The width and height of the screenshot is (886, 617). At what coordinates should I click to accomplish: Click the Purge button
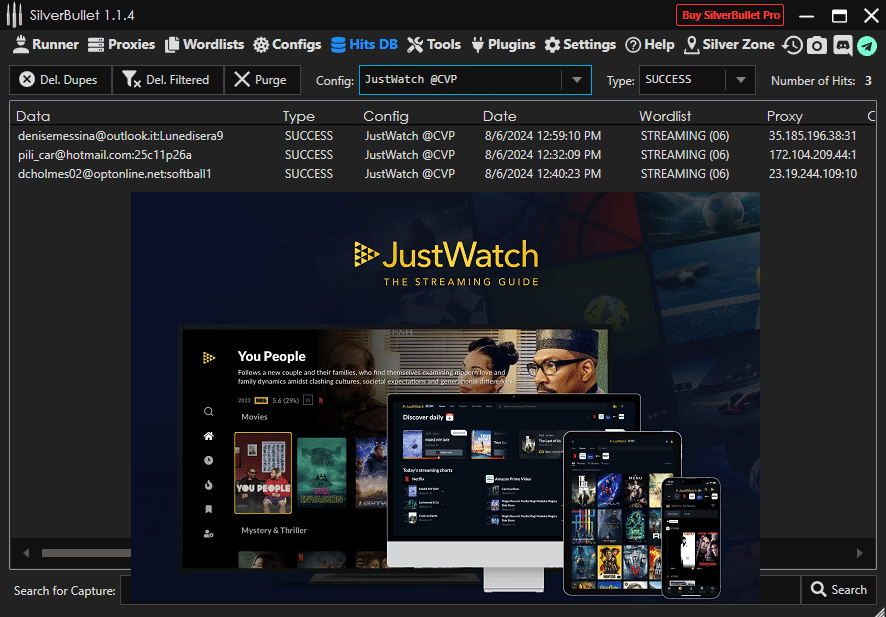point(262,80)
